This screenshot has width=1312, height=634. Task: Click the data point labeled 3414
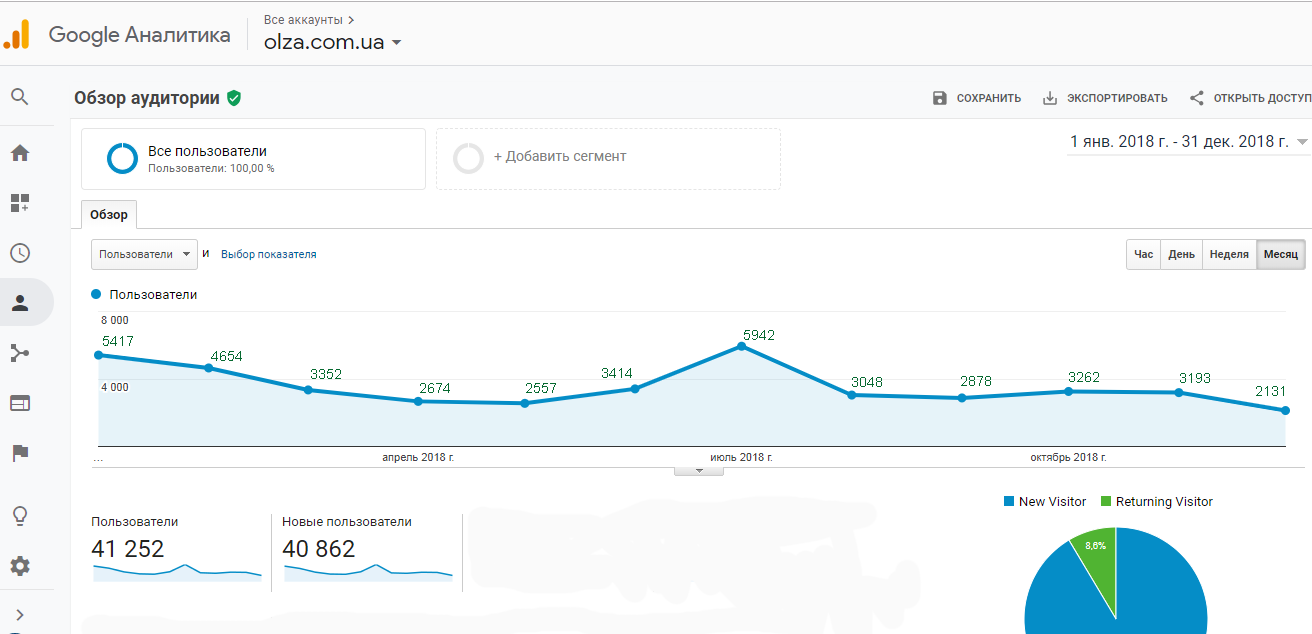click(634, 389)
